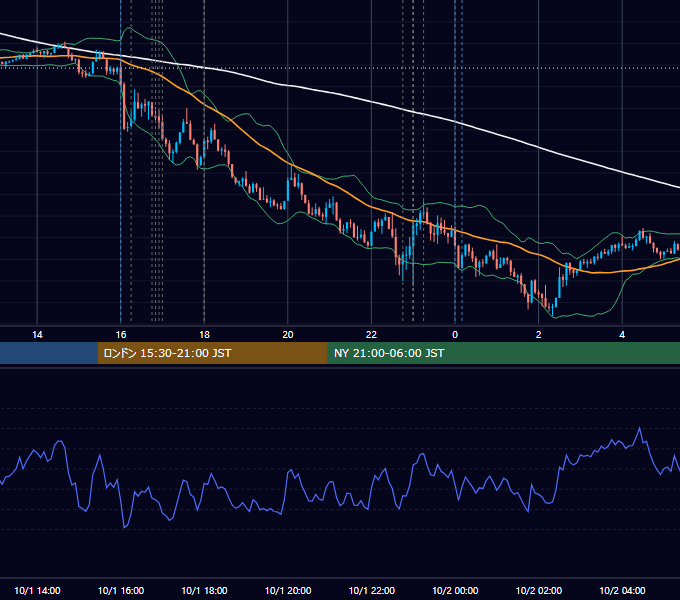Click the 10/1 16:00 date label

121,590
